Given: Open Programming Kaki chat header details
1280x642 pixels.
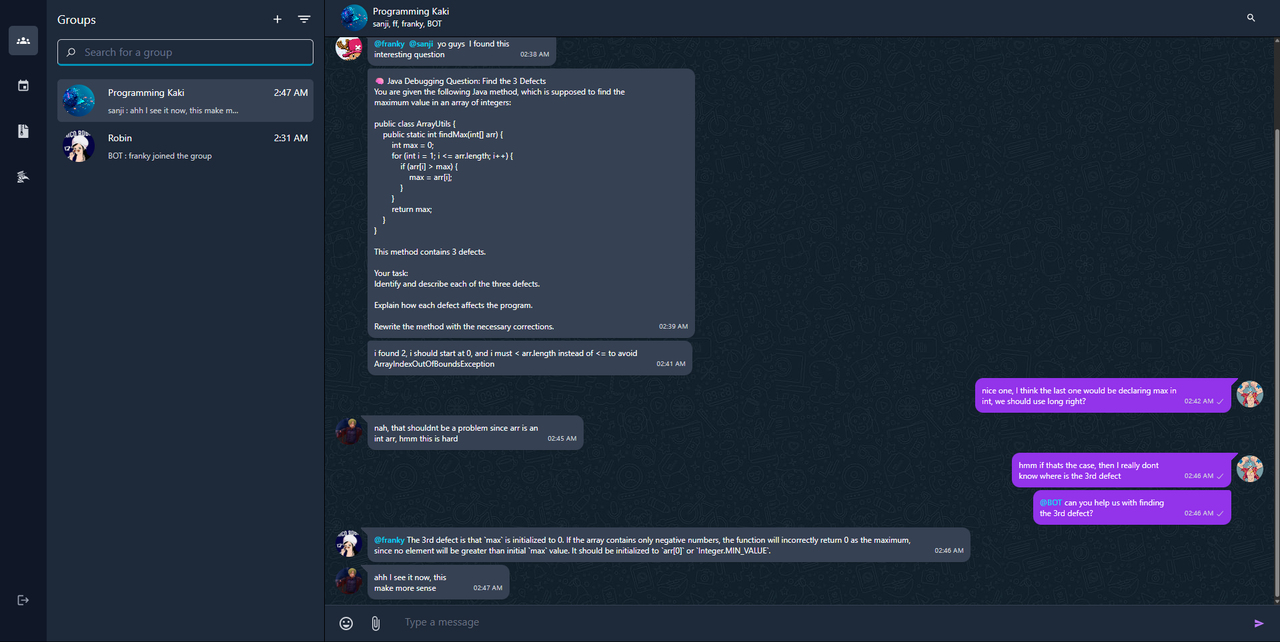Looking at the screenshot, I should [x=411, y=17].
